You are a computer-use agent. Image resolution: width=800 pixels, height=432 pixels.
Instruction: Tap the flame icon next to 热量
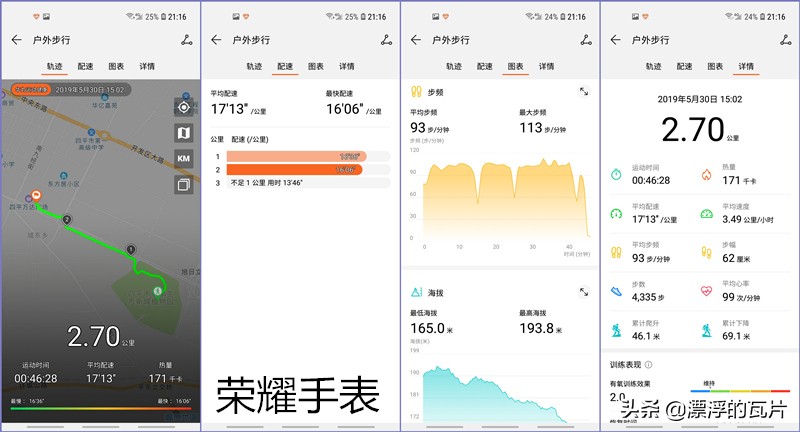click(706, 174)
